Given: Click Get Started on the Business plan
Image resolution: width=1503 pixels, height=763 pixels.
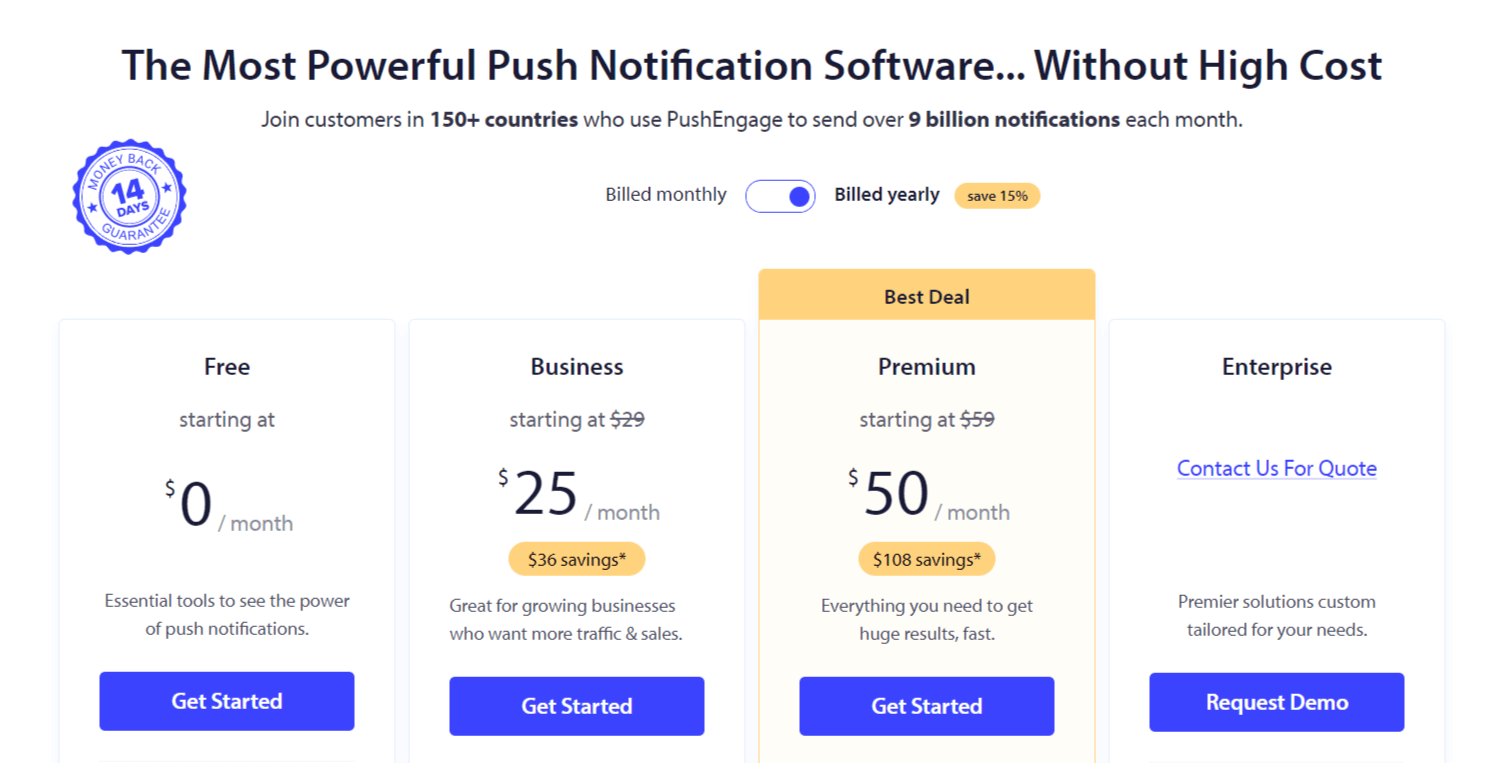Looking at the screenshot, I should coord(576,706).
